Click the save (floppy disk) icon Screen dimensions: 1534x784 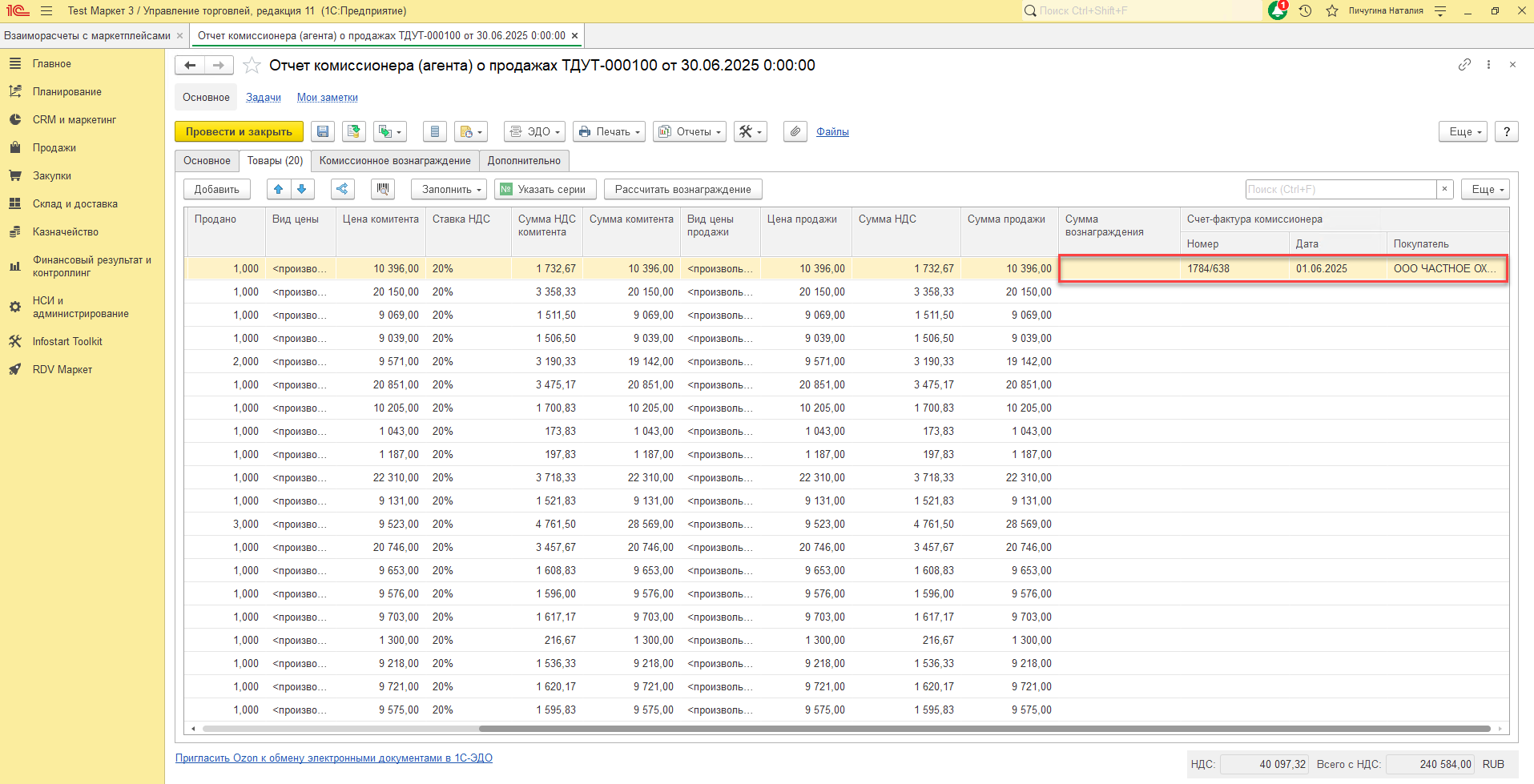323,132
